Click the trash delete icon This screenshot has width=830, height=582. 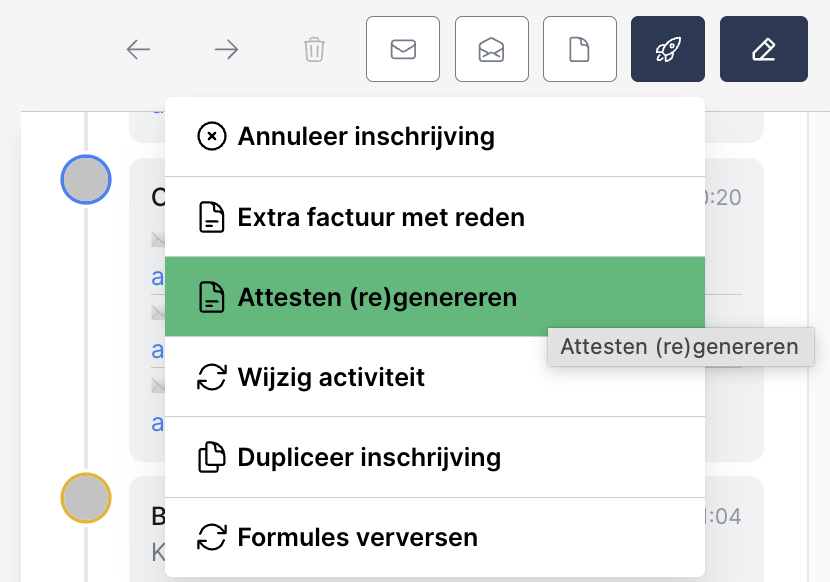[x=314, y=49]
